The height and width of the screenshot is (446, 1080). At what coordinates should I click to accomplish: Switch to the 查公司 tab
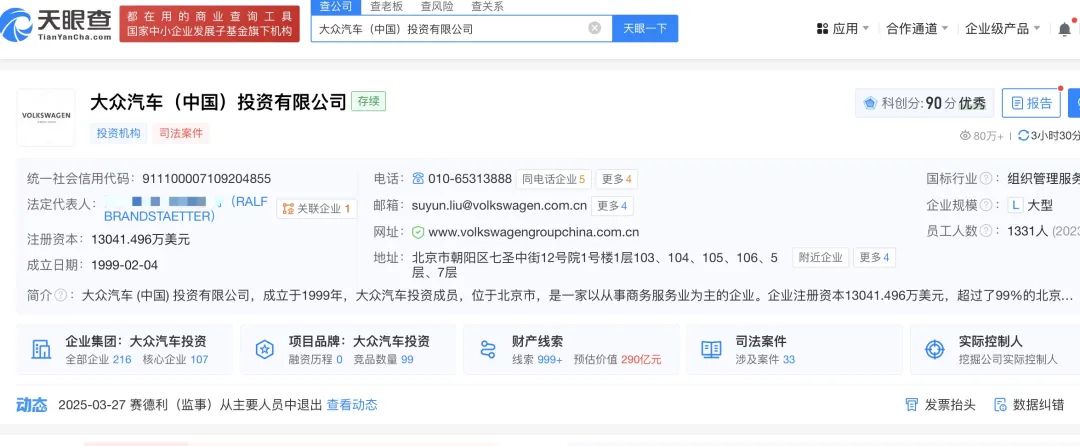click(x=335, y=6)
